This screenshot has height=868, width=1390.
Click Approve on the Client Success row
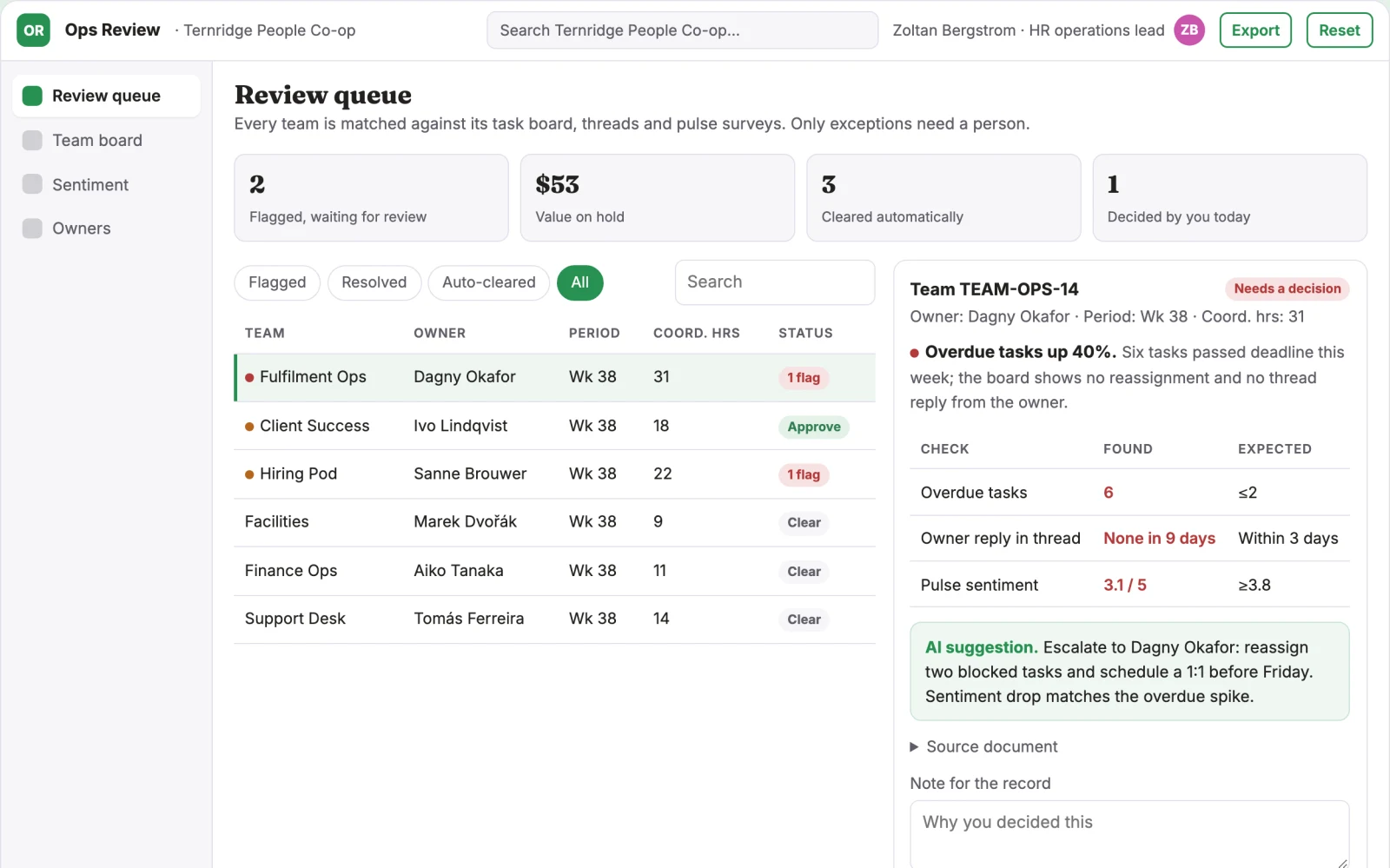point(814,427)
